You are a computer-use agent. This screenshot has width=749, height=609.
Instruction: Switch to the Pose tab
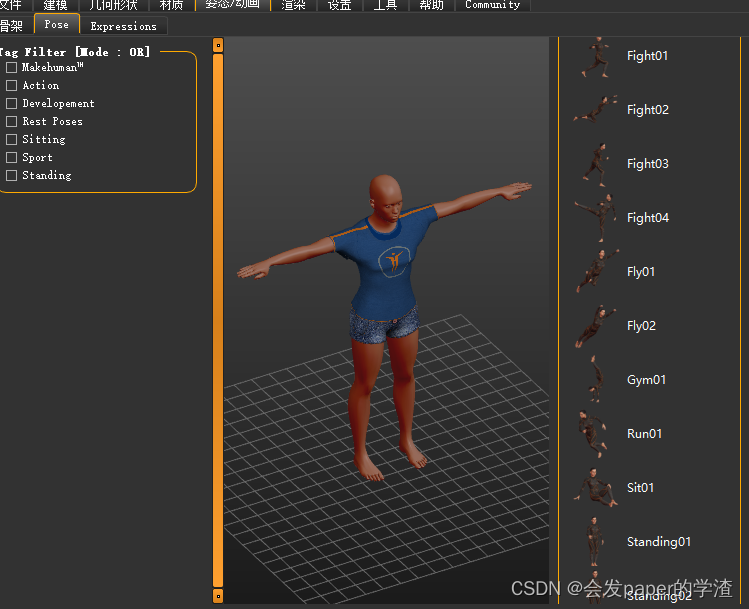[57, 24]
